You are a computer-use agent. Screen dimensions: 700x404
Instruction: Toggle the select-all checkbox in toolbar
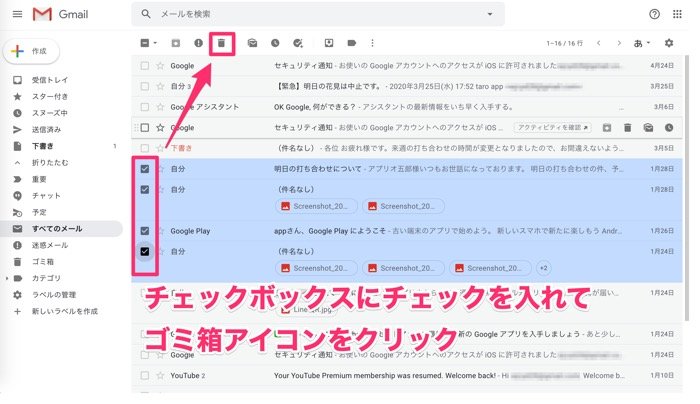(x=145, y=43)
